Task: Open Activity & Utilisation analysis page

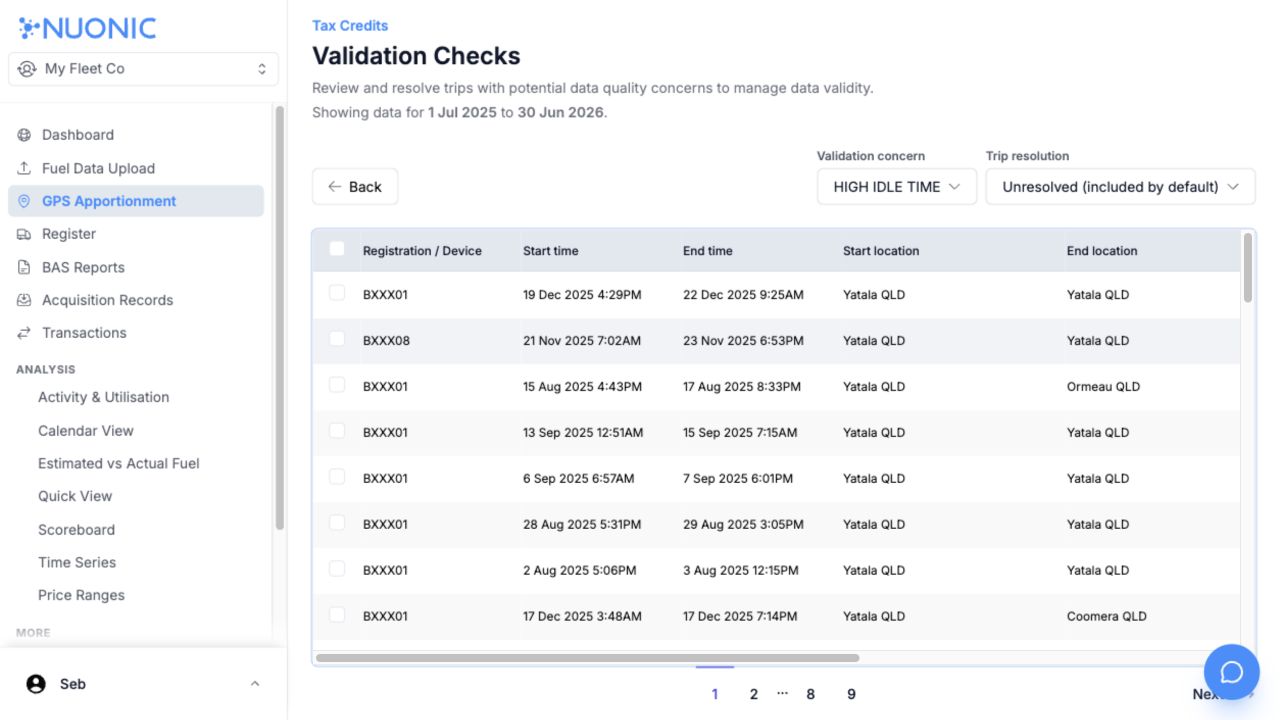Action: pyautogui.click(x=104, y=397)
